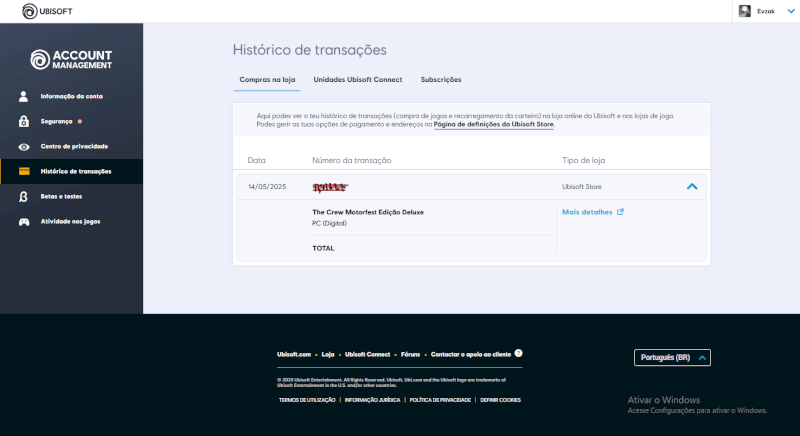
Task: Open the Política de Privacidade footer link
Action: (440, 400)
